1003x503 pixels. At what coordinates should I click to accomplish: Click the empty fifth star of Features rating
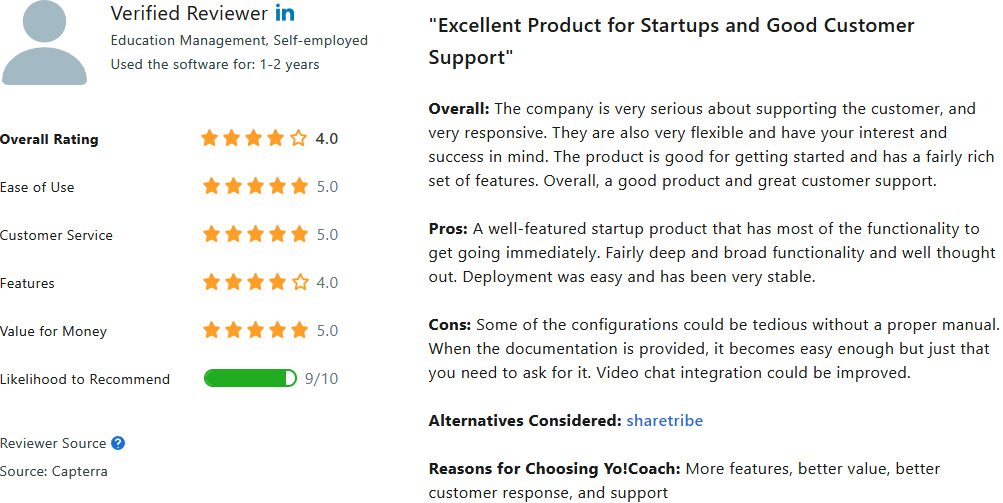click(299, 282)
